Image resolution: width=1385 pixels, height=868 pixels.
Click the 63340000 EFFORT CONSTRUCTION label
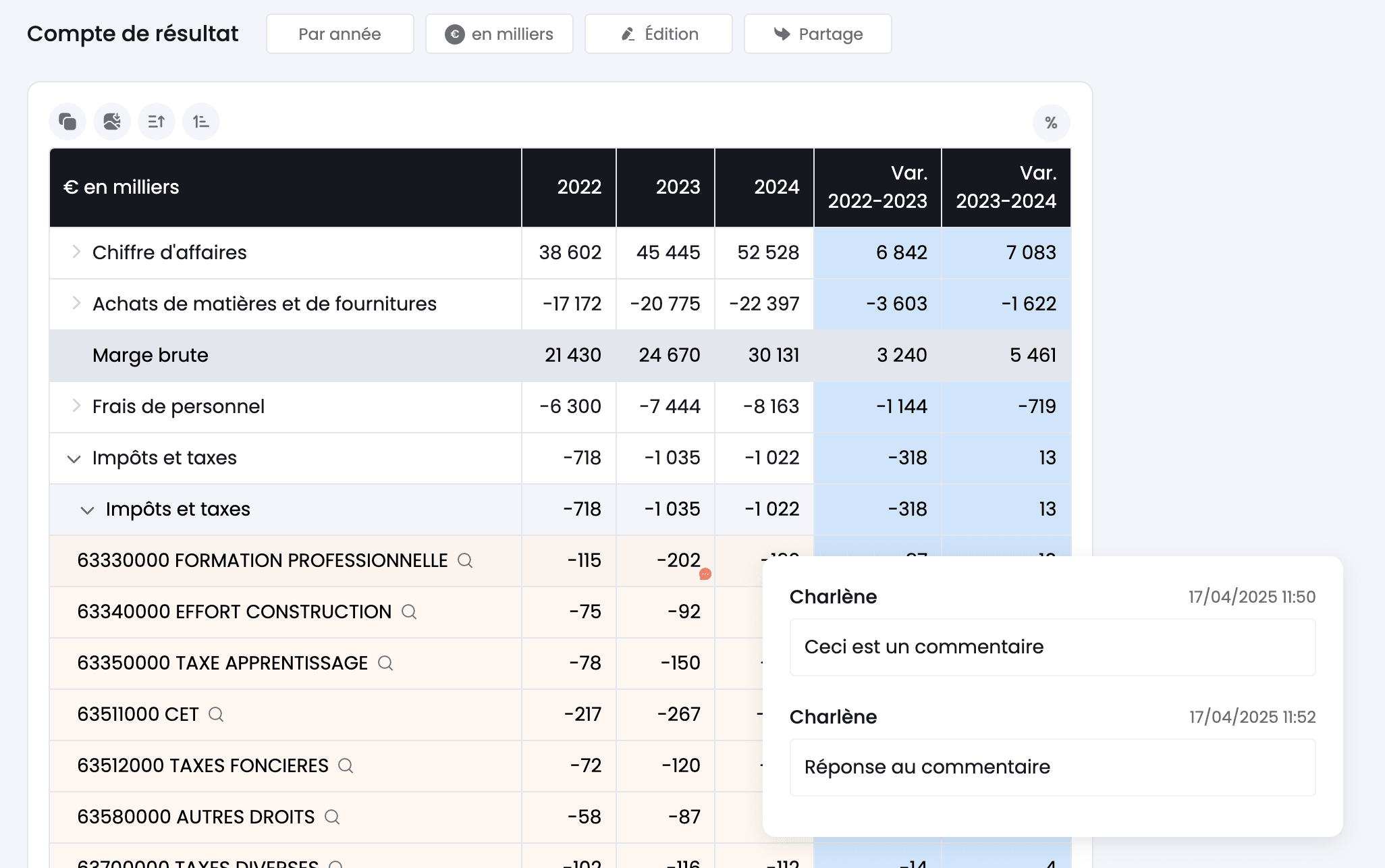[x=234, y=612]
